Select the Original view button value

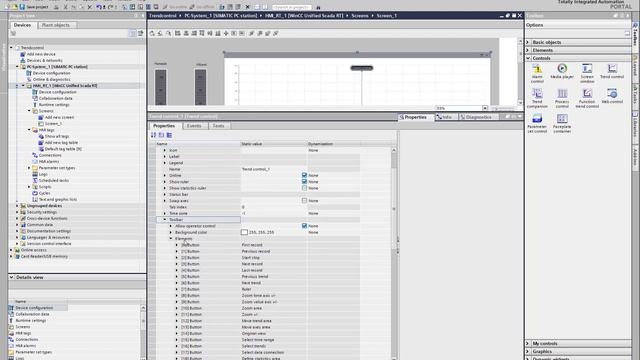(x=254, y=333)
